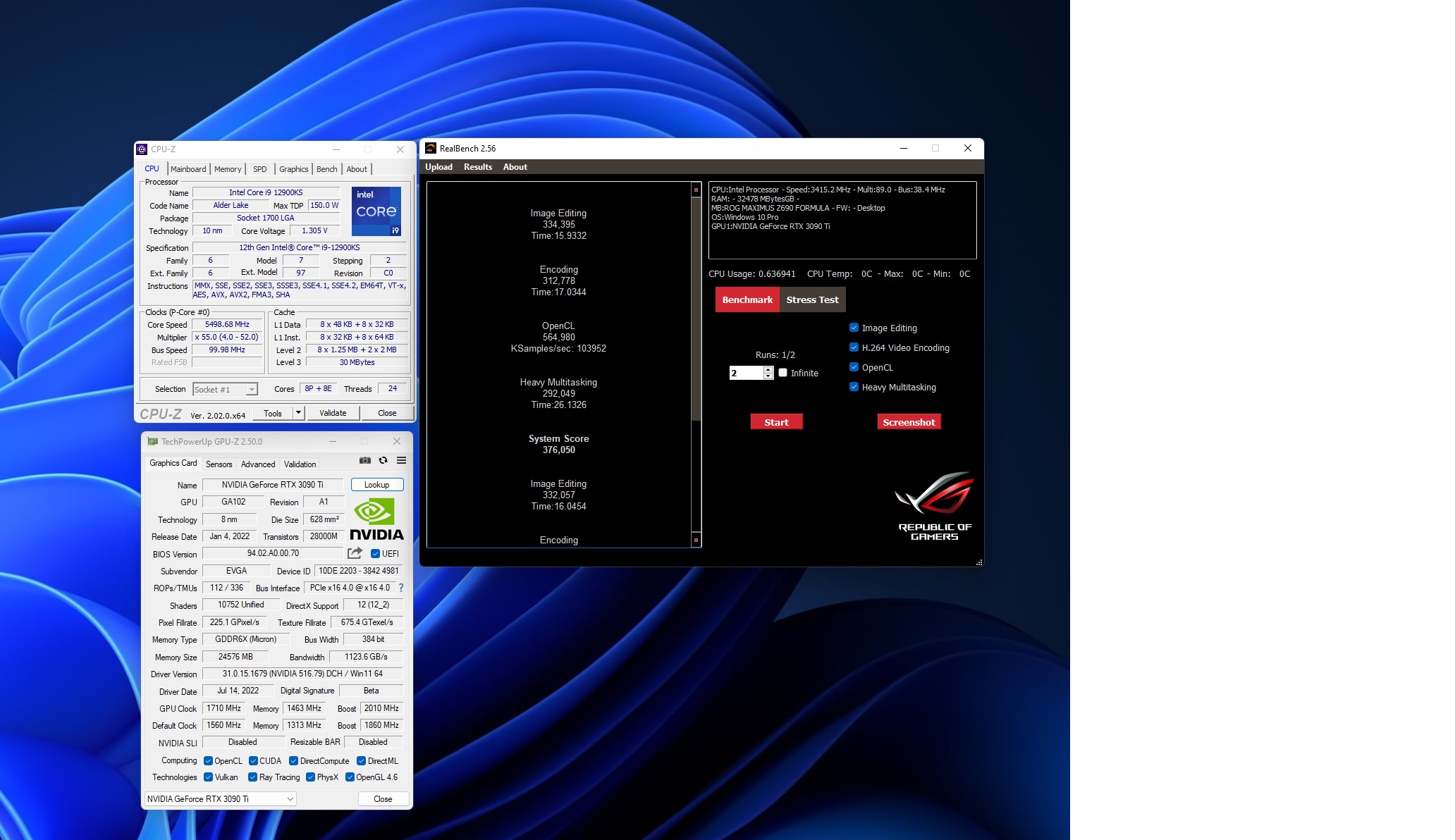Click the GPU-Z refresh icon
This screenshot has height=840, width=1455.
[383, 460]
